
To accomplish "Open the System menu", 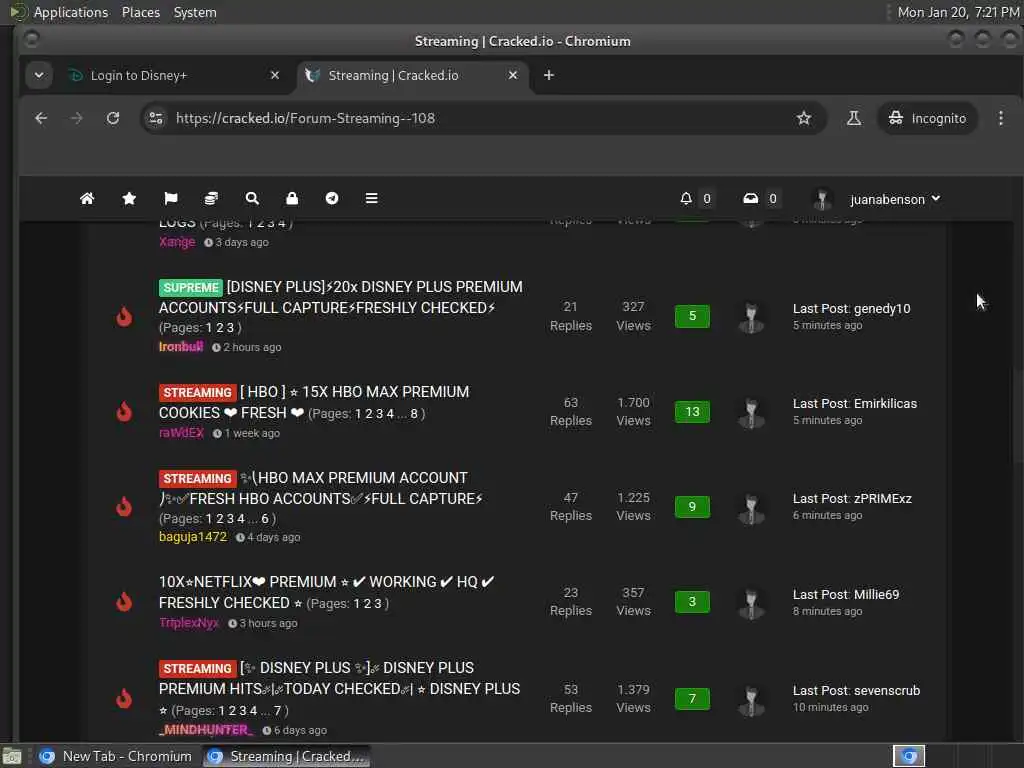I will click(195, 12).
